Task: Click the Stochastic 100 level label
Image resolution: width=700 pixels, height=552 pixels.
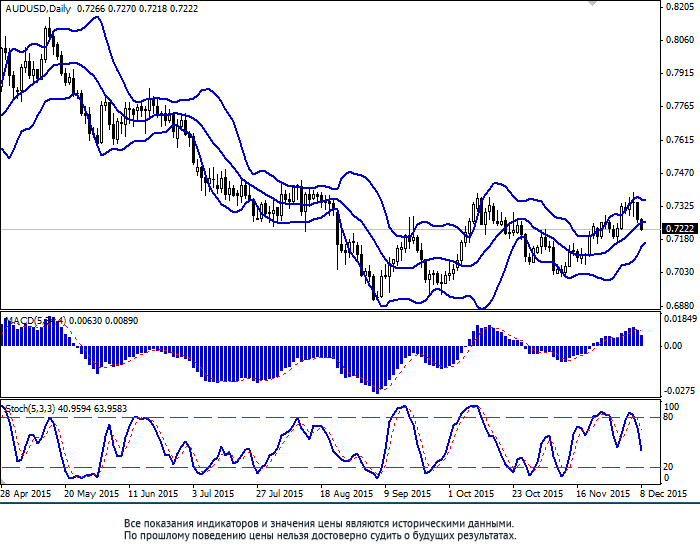Action: tap(671, 407)
